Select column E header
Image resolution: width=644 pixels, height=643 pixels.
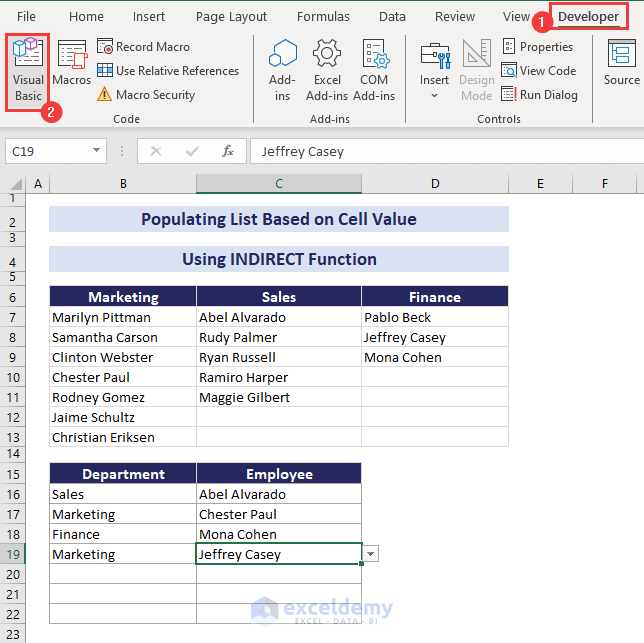click(540, 184)
